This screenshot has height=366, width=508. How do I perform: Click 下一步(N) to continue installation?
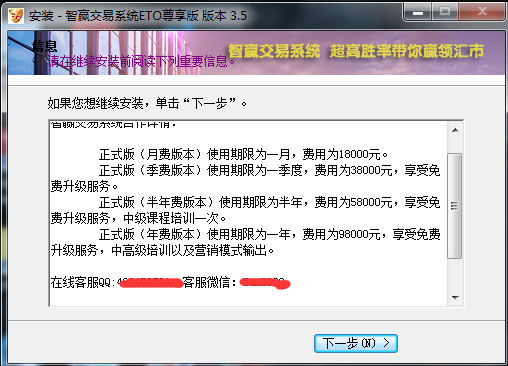point(356,343)
